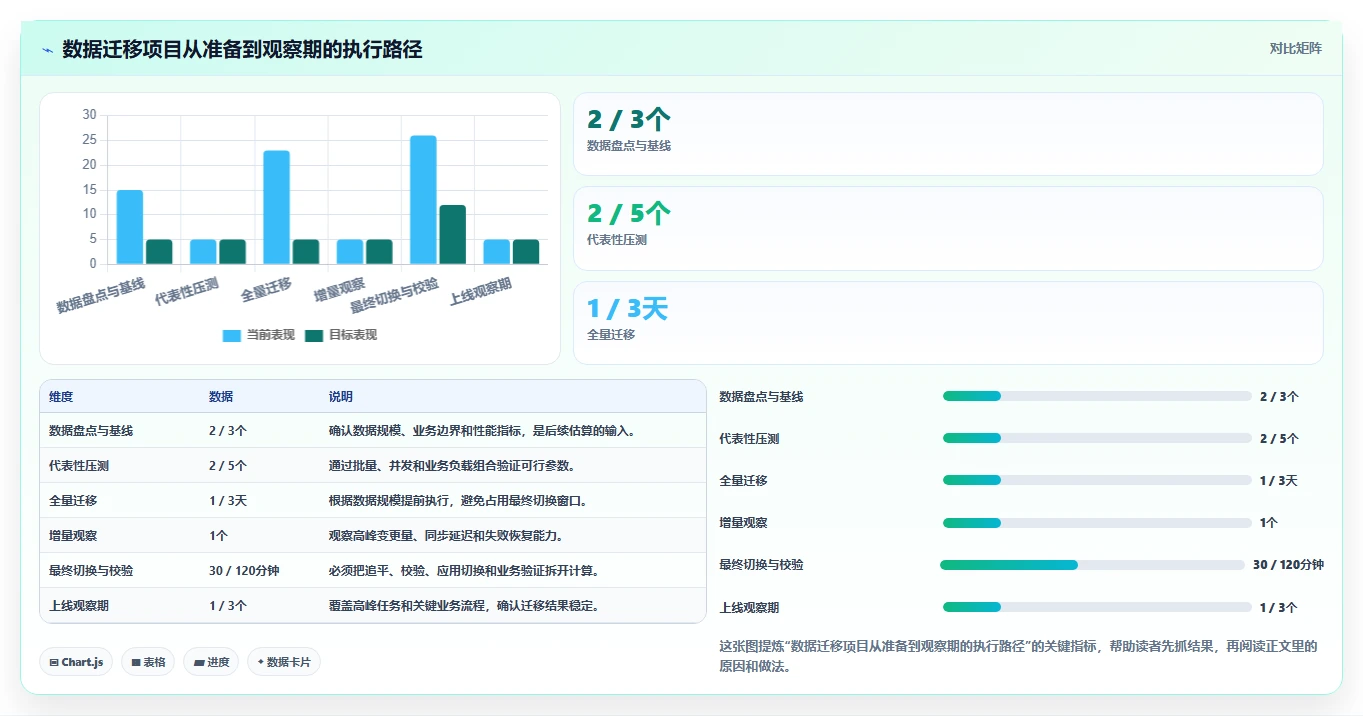
Task: Select the 2 / 5个 代表性压测 card
Action: coord(948,228)
